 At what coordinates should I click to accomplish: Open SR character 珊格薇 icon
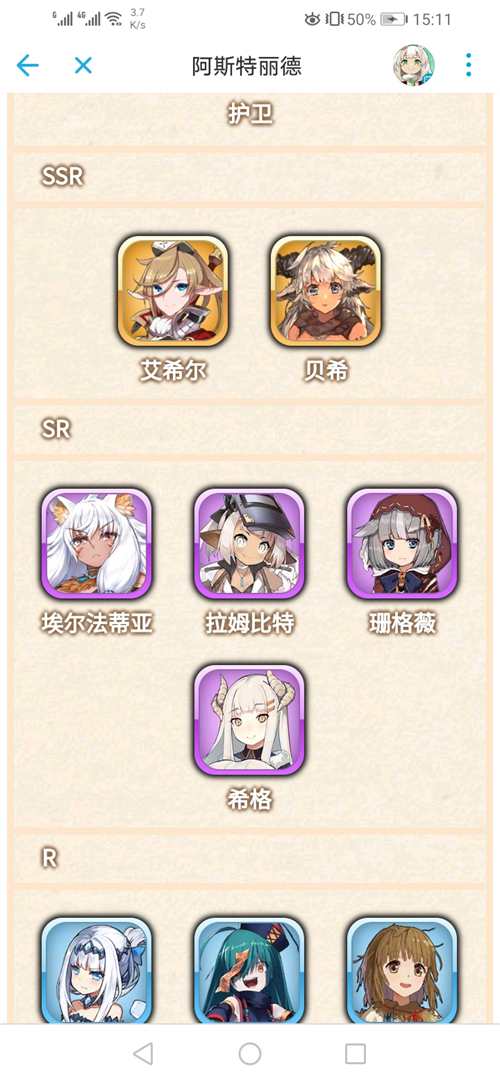tap(402, 544)
